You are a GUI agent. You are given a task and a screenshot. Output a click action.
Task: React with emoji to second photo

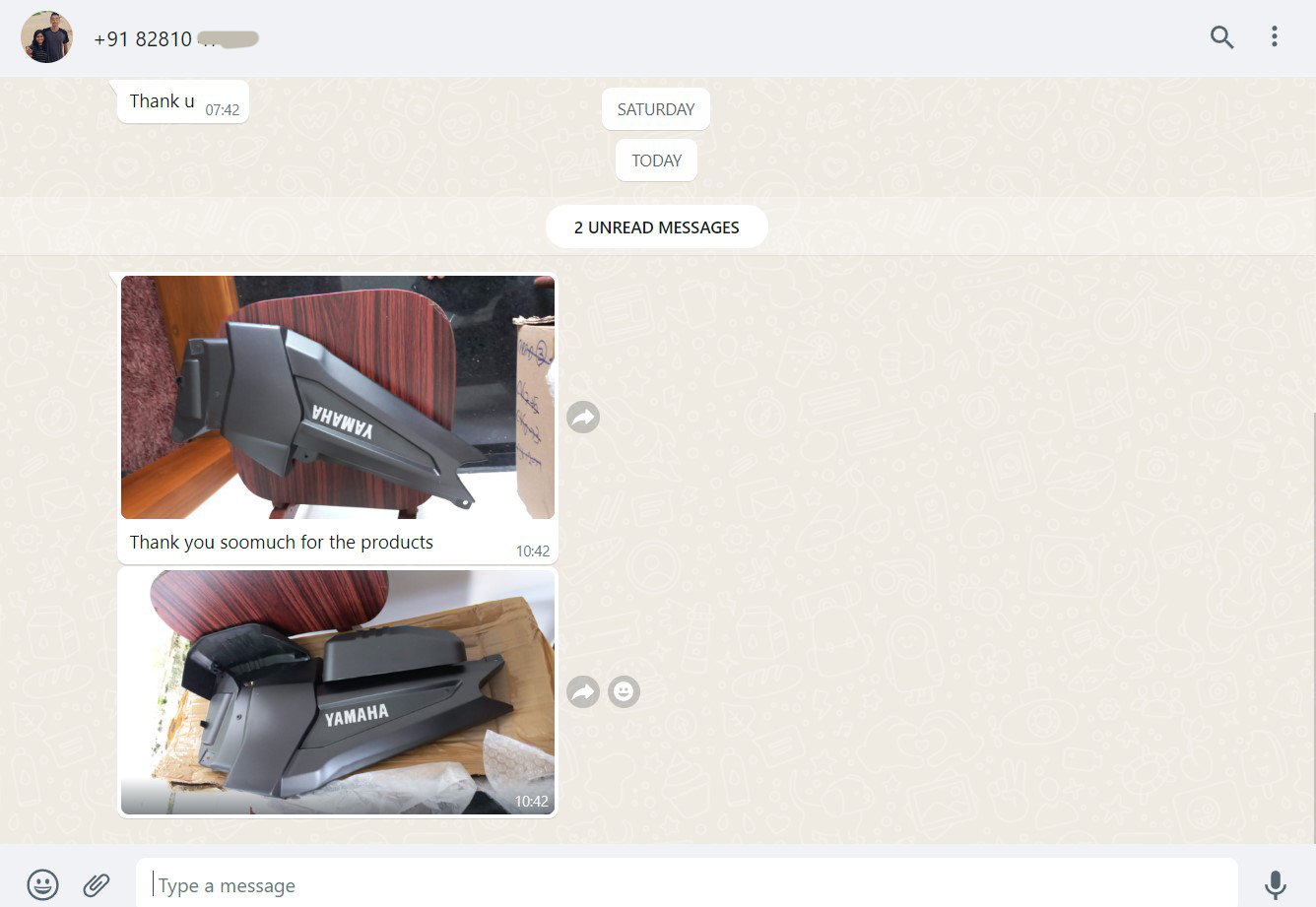coord(624,692)
